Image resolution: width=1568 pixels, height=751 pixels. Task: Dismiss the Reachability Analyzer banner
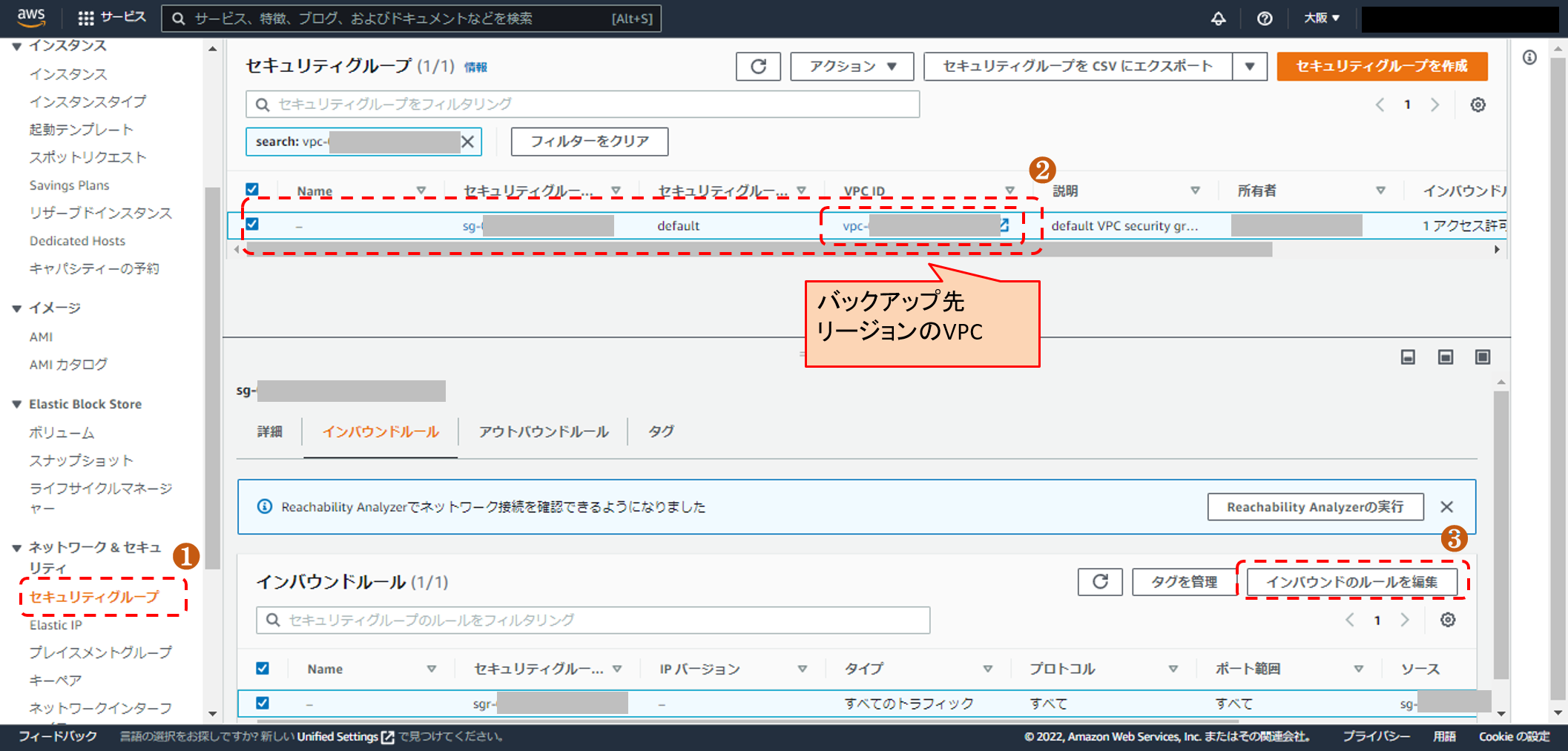pos(1446,507)
